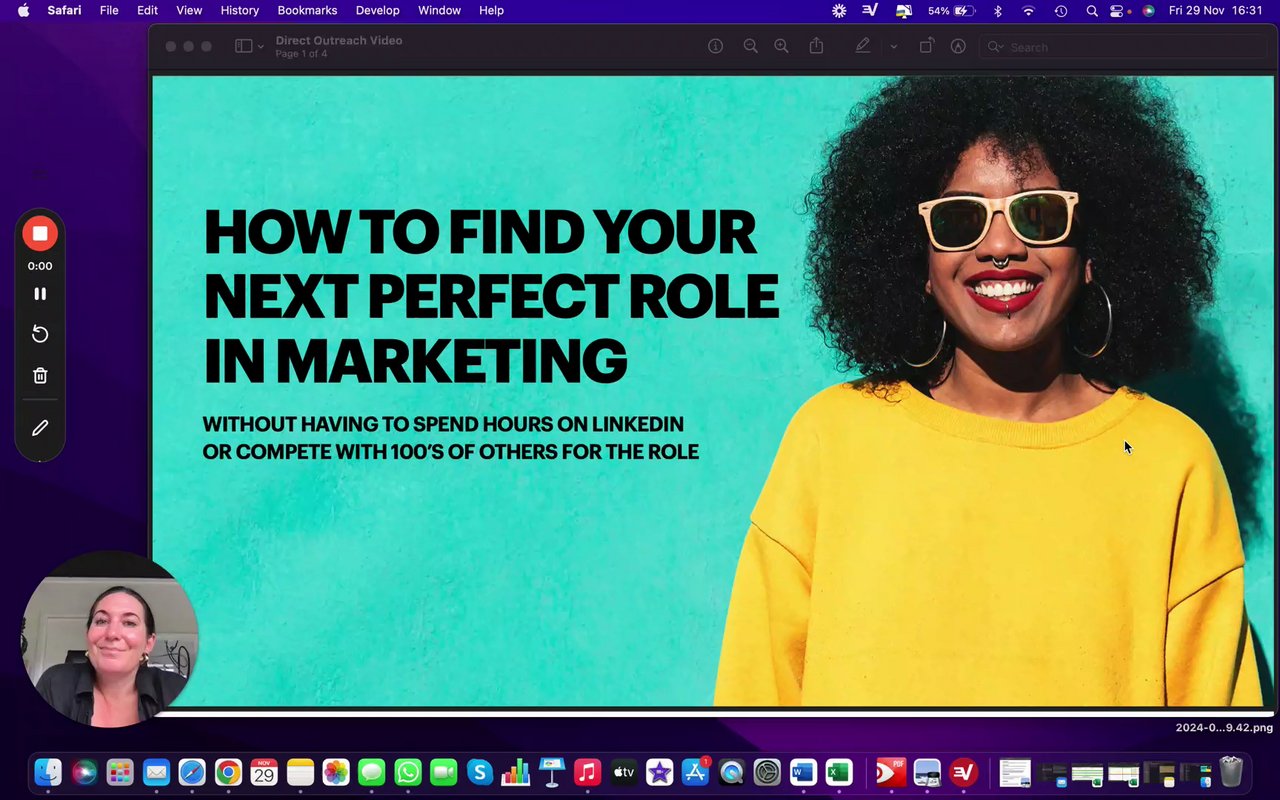
Task: Click the date and time in menu bar
Action: (1215, 11)
